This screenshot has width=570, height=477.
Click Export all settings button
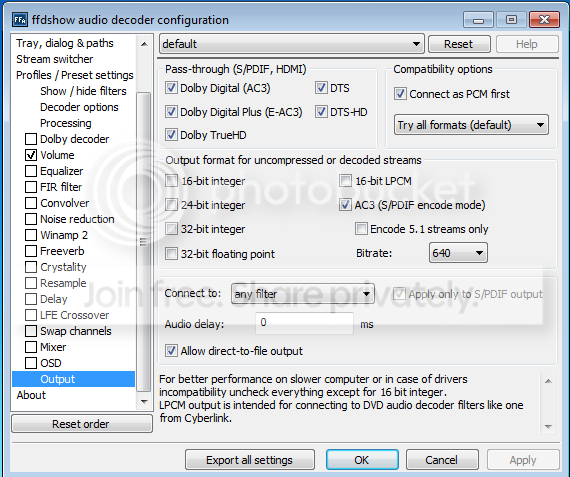pyautogui.click(x=250, y=460)
